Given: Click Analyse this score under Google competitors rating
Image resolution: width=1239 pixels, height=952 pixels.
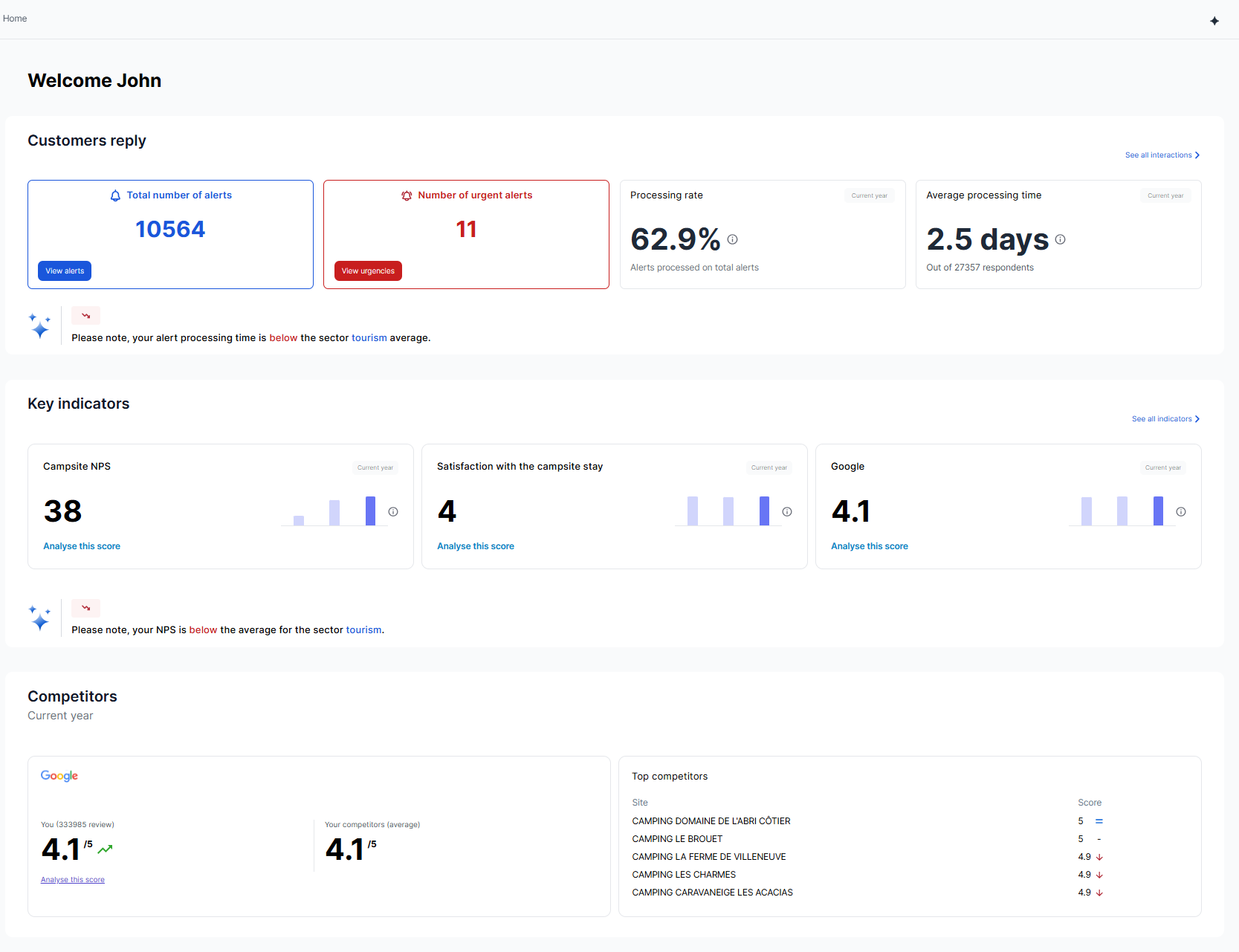Looking at the screenshot, I should coord(73,880).
